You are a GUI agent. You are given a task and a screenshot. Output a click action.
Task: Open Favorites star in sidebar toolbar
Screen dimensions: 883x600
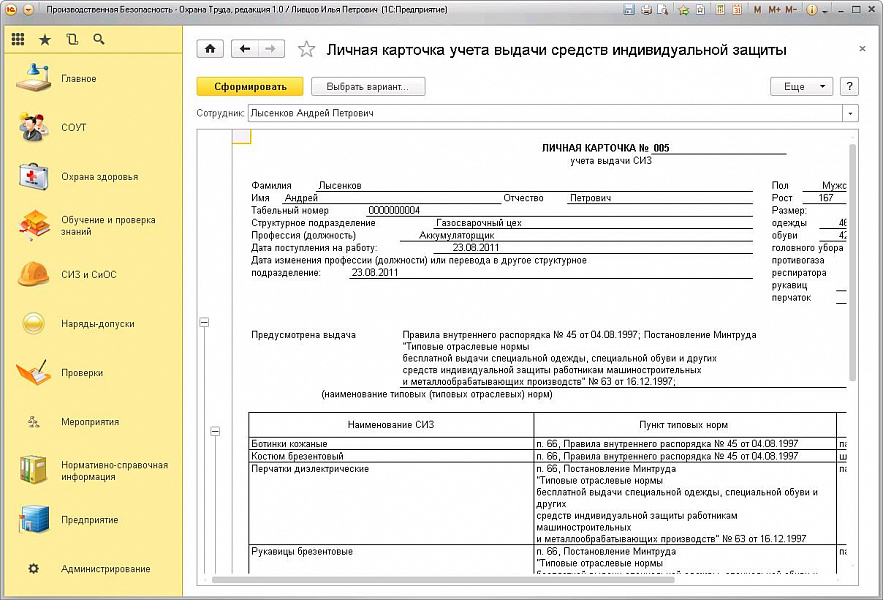(45, 39)
